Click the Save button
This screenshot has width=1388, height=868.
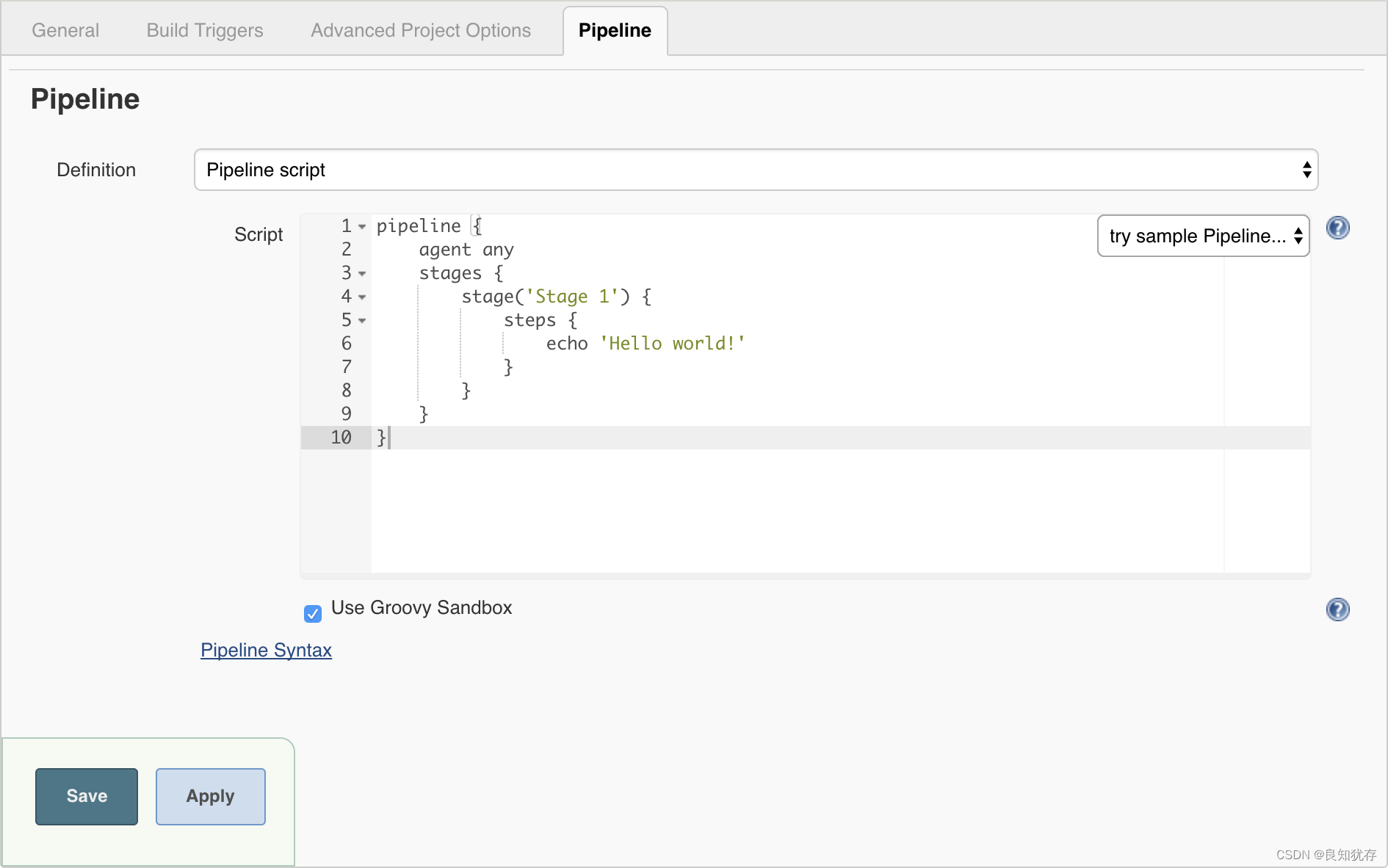pos(86,796)
